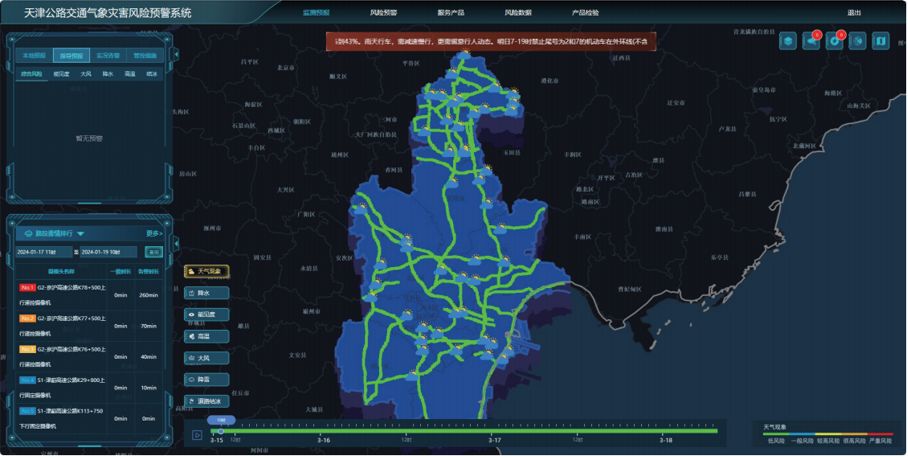Collapse the upper left panel side arrow

(176, 54)
